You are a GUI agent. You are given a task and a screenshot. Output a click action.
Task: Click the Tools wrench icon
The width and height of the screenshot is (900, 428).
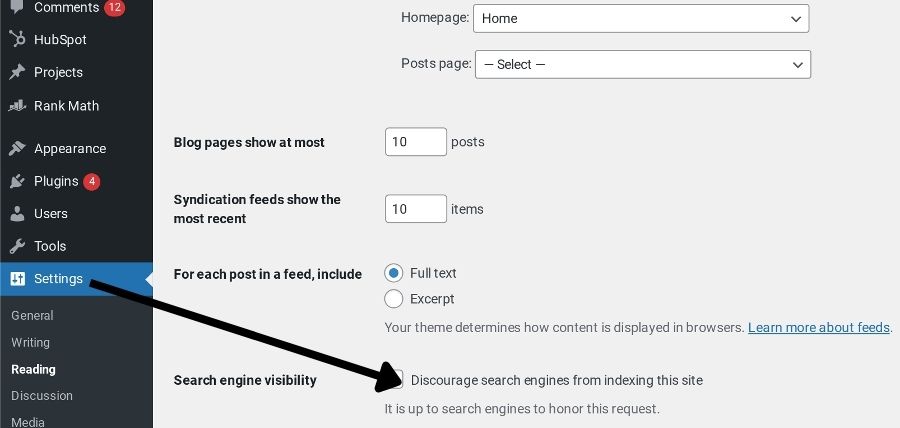pyautogui.click(x=17, y=246)
